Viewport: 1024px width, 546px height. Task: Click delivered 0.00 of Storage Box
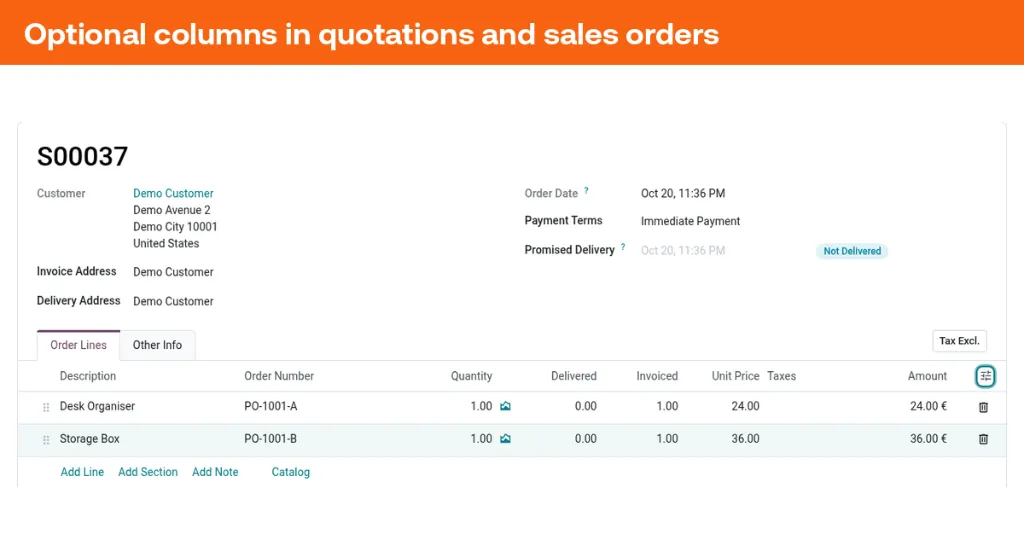coord(586,439)
